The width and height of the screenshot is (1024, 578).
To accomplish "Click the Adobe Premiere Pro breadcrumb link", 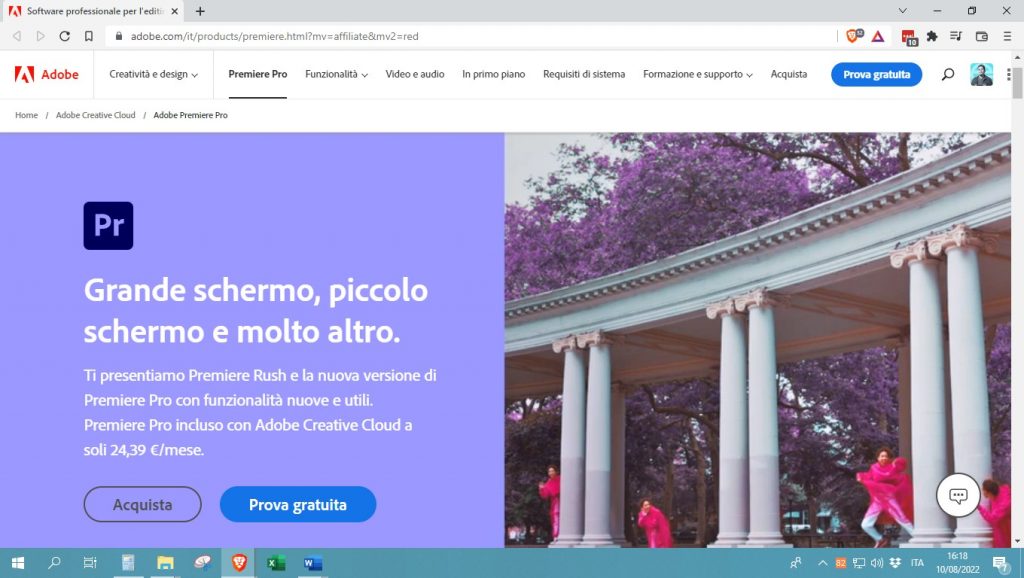I will pos(190,115).
